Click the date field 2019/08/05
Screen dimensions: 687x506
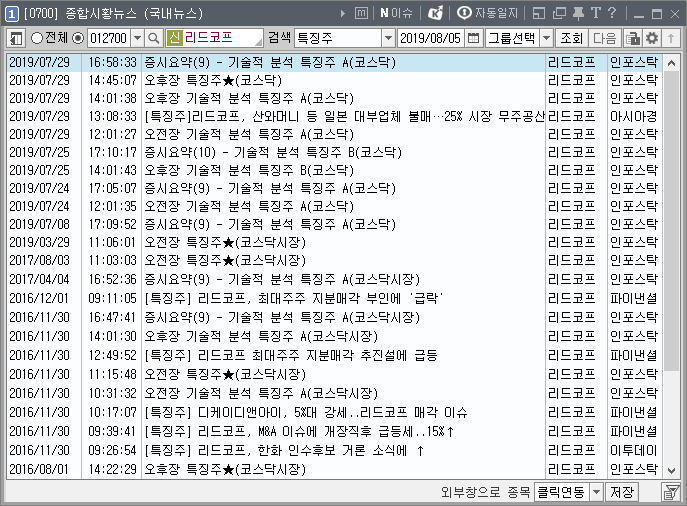[430, 39]
